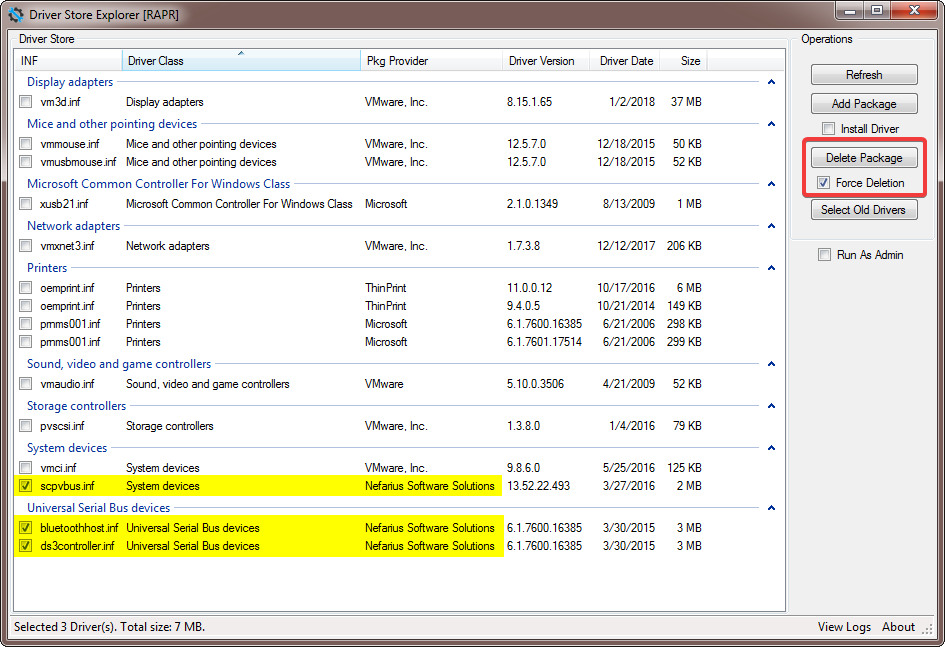Image resolution: width=945 pixels, height=647 pixels.
Task: Sort by the Driver Class column header
Action: coord(241,61)
